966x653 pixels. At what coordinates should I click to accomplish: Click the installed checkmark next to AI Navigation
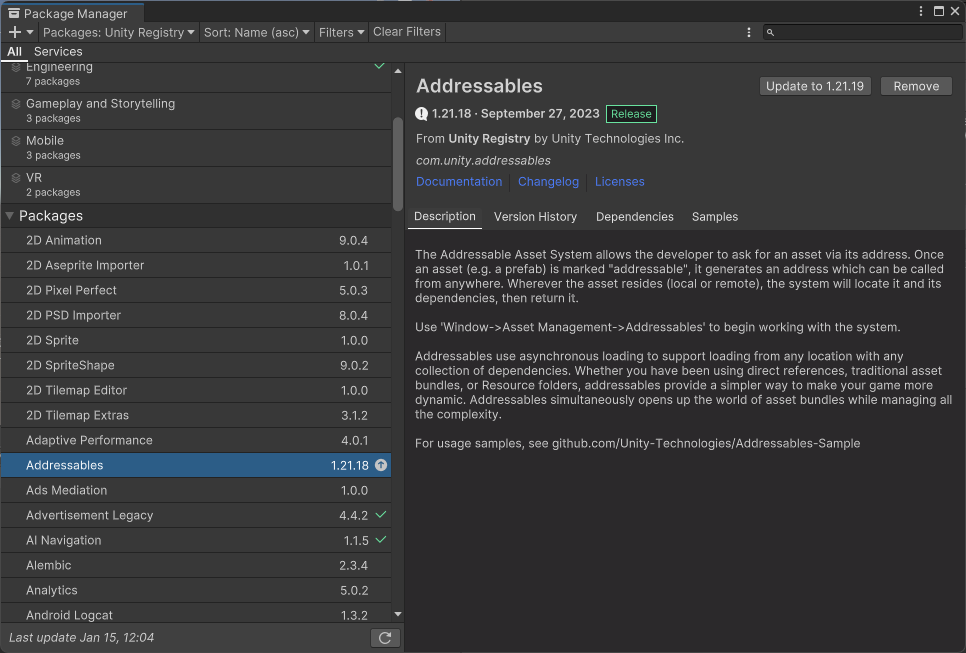381,540
